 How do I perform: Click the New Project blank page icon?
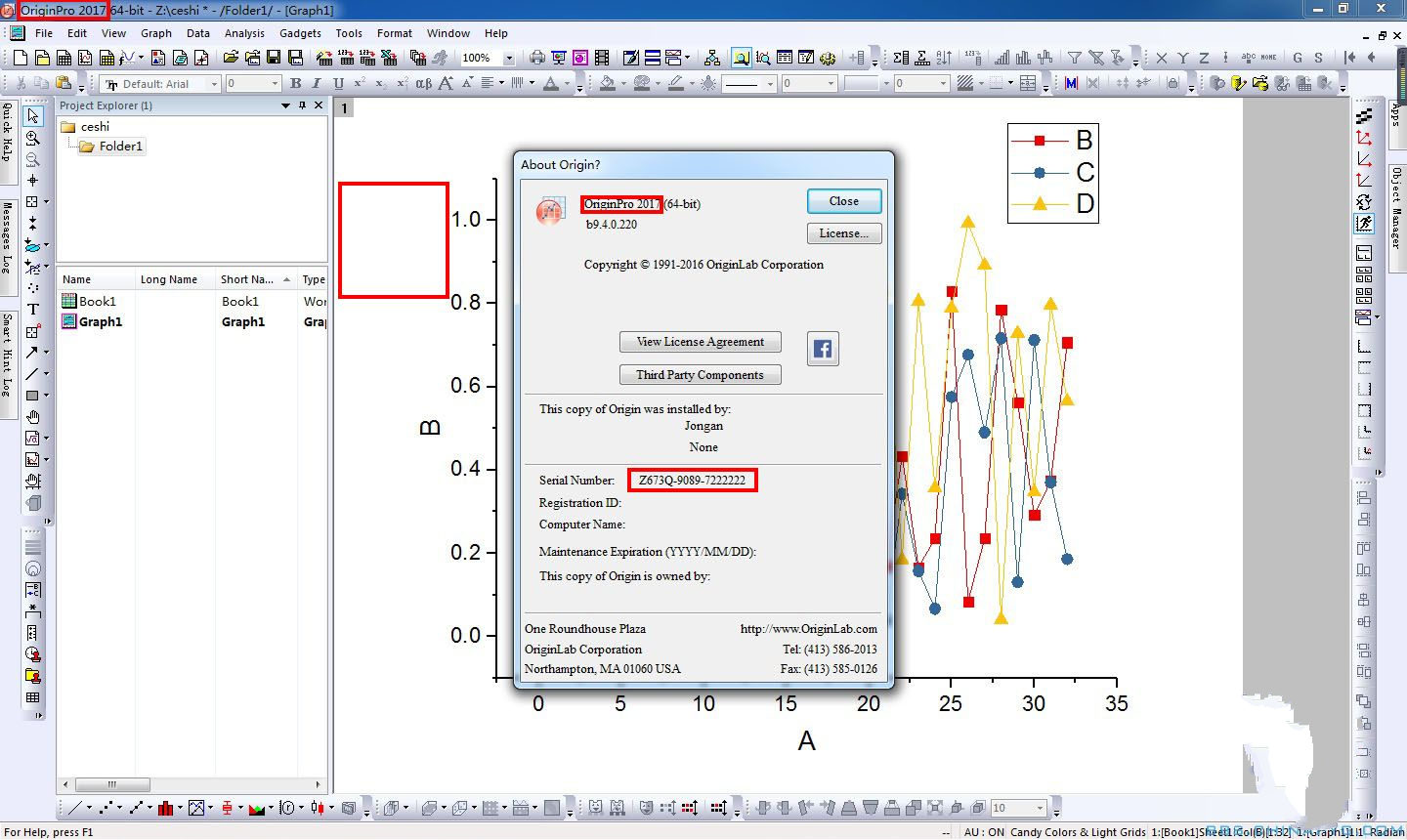pyautogui.click(x=21, y=58)
